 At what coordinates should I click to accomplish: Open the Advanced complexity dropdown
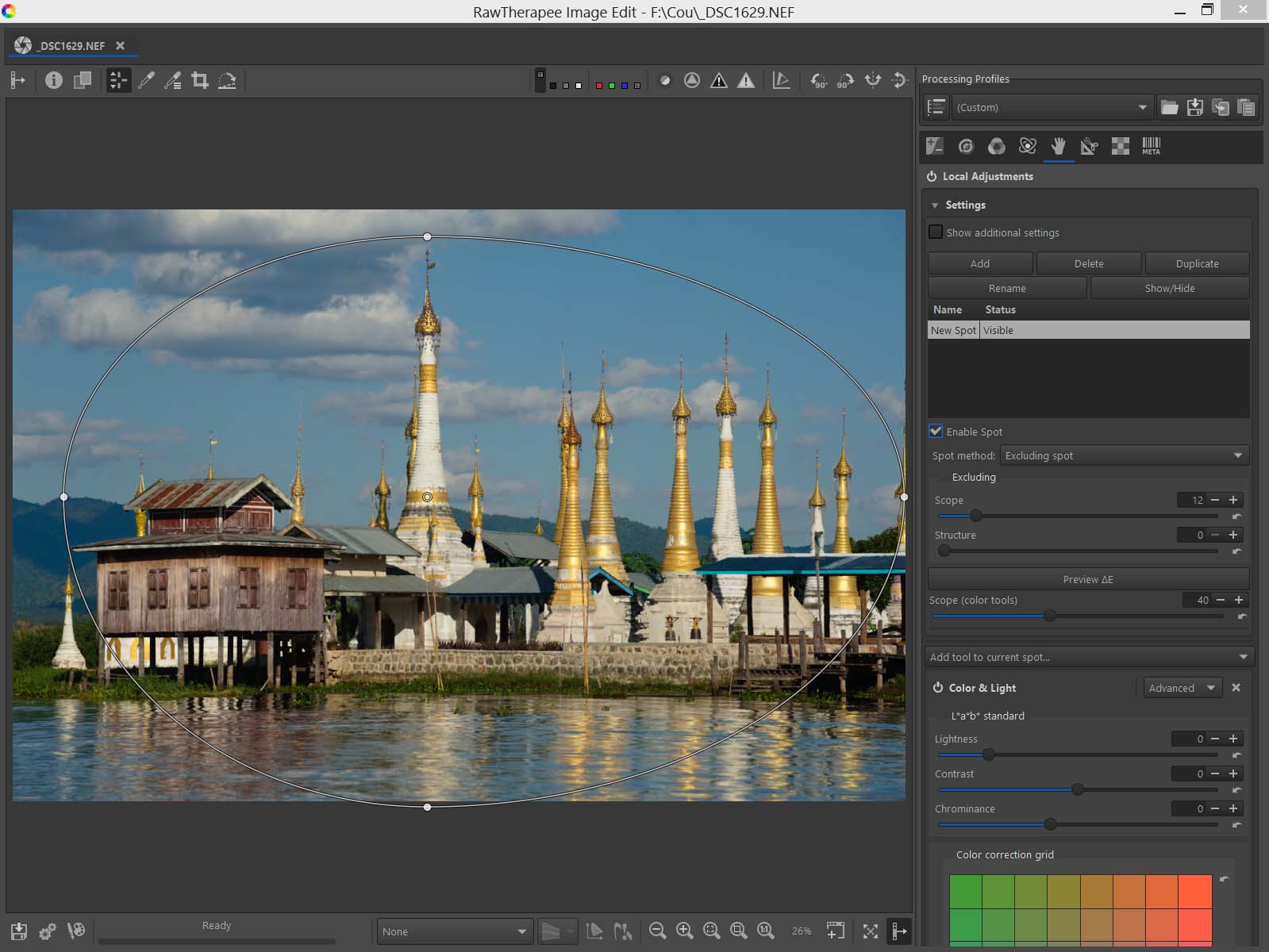[1181, 688]
